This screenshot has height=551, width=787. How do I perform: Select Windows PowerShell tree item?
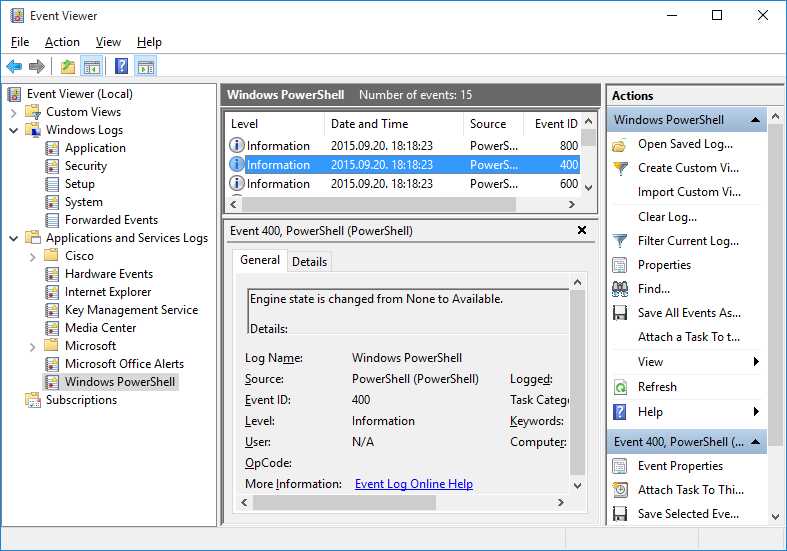[120, 382]
